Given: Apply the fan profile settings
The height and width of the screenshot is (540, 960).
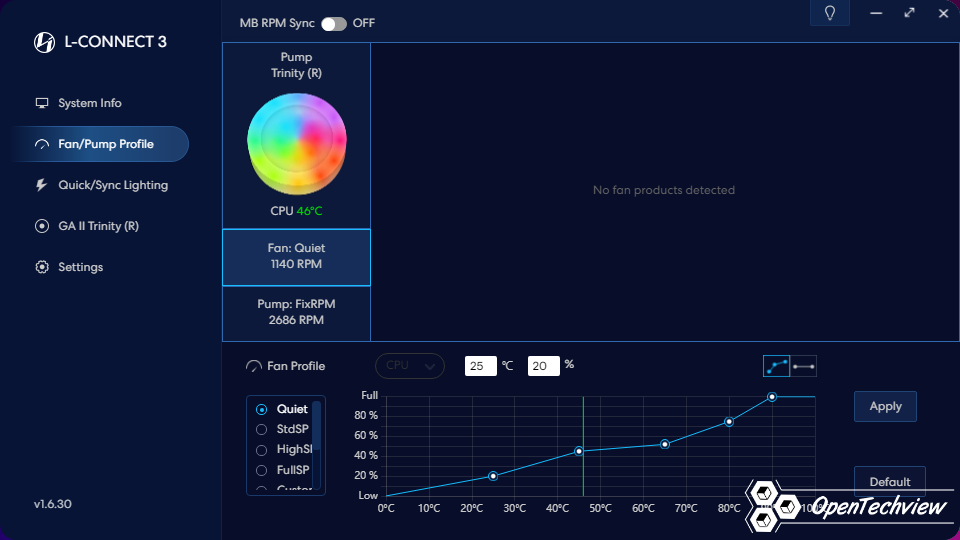Looking at the screenshot, I should (x=885, y=407).
